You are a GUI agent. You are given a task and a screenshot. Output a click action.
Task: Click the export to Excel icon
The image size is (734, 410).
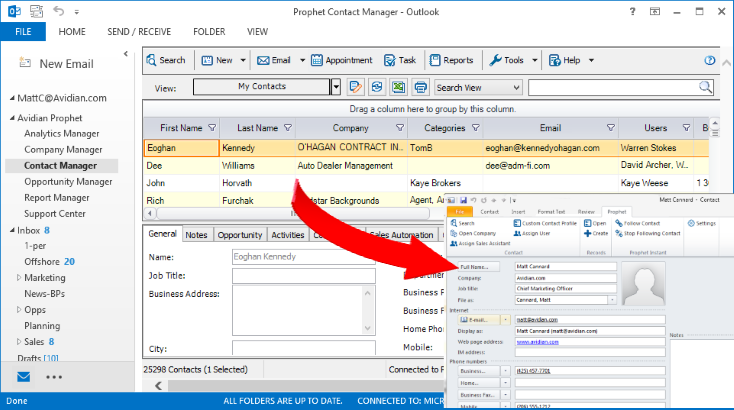[398, 87]
